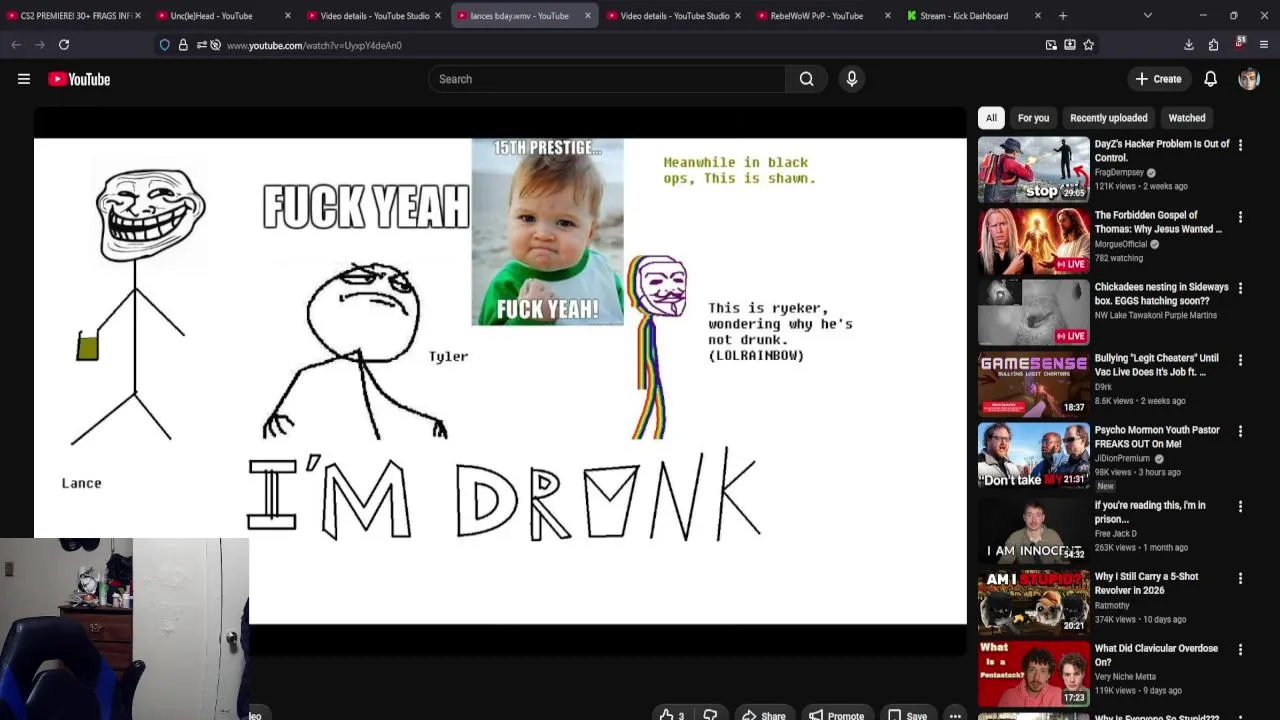The height and width of the screenshot is (720, 1280).
Task: Dislike the video with thumbs down
Action: click(x=710, y=714)
